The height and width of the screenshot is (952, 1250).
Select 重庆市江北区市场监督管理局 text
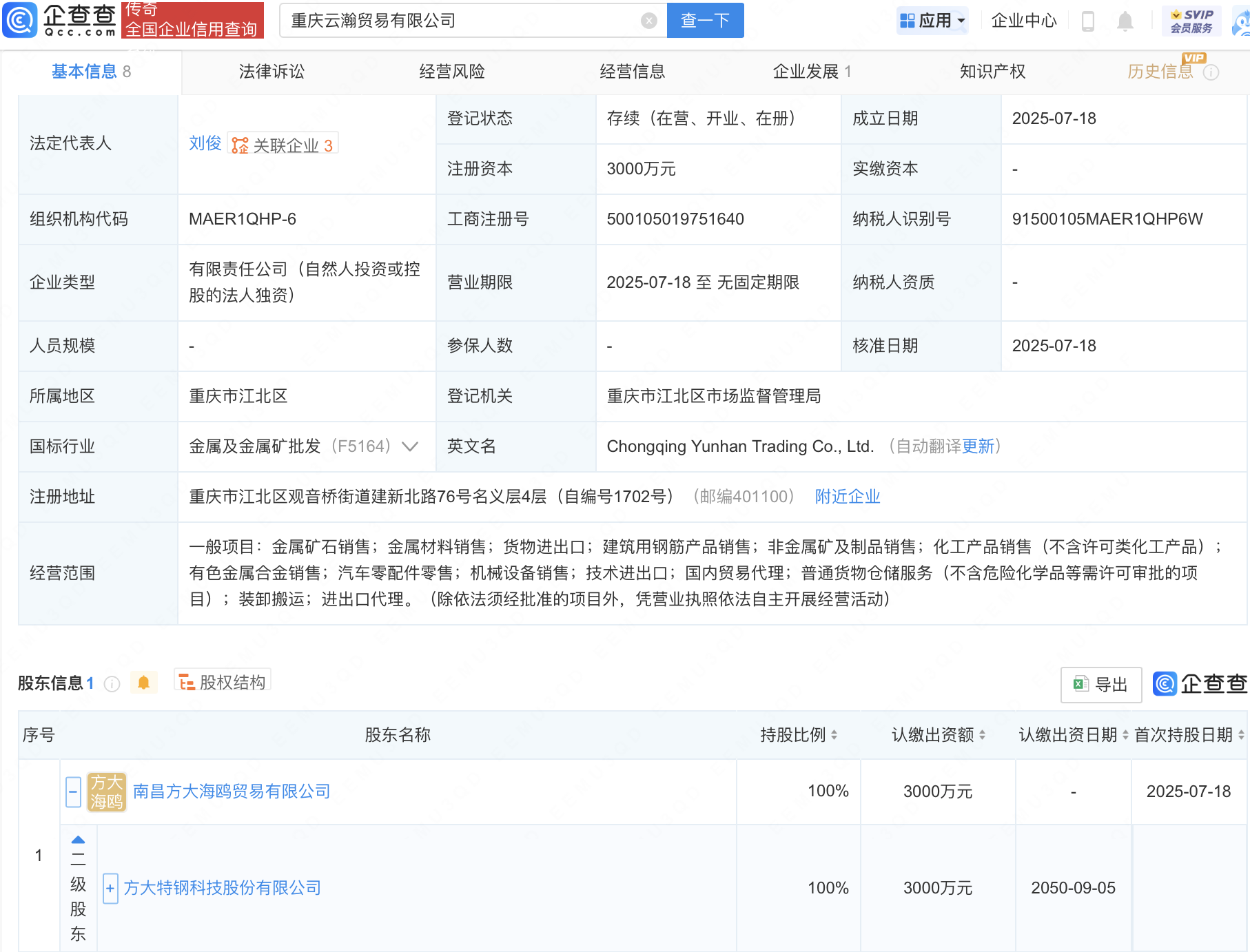714,396
